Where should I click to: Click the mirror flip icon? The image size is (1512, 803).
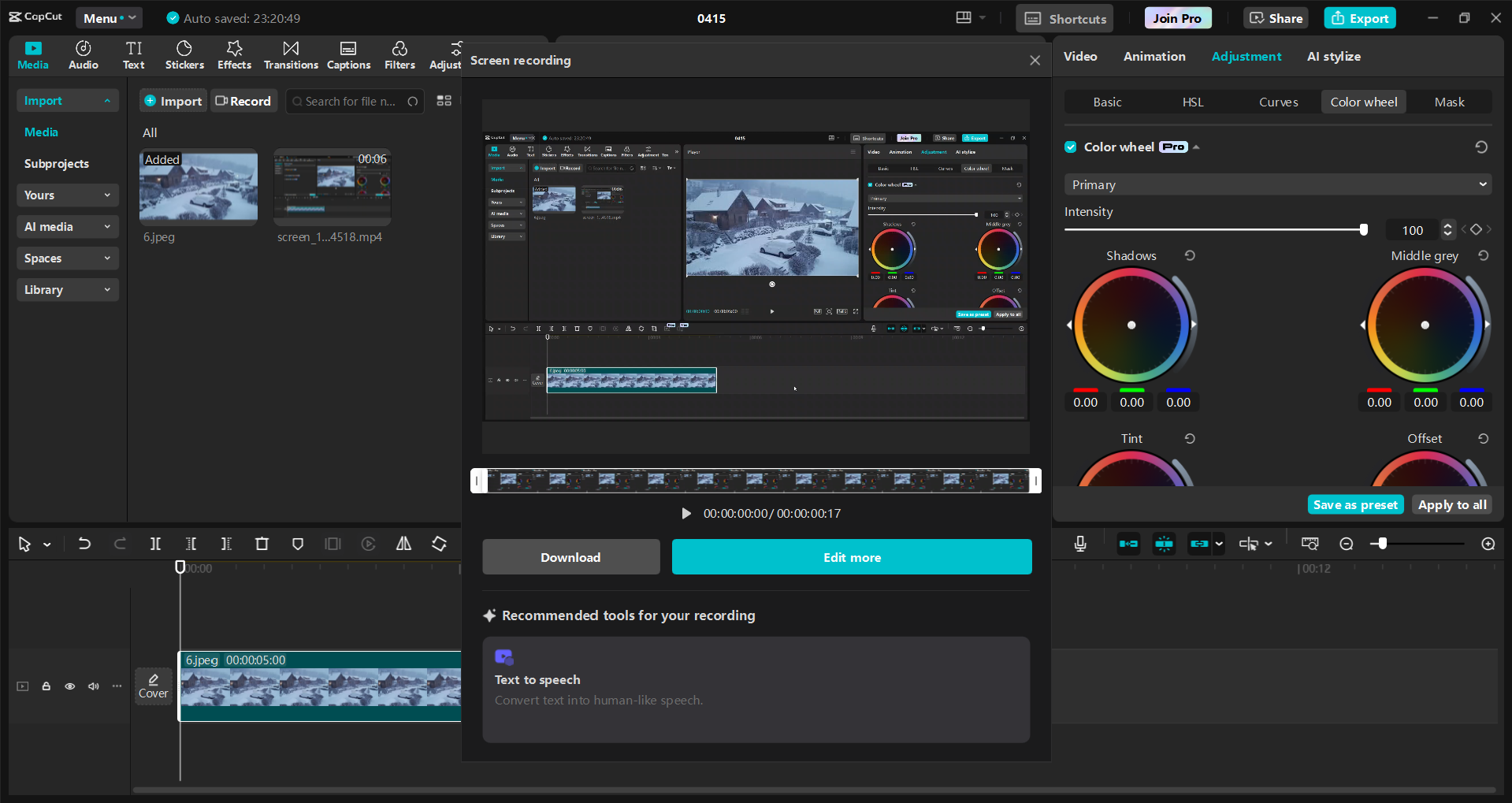click(x=403, y=544)
